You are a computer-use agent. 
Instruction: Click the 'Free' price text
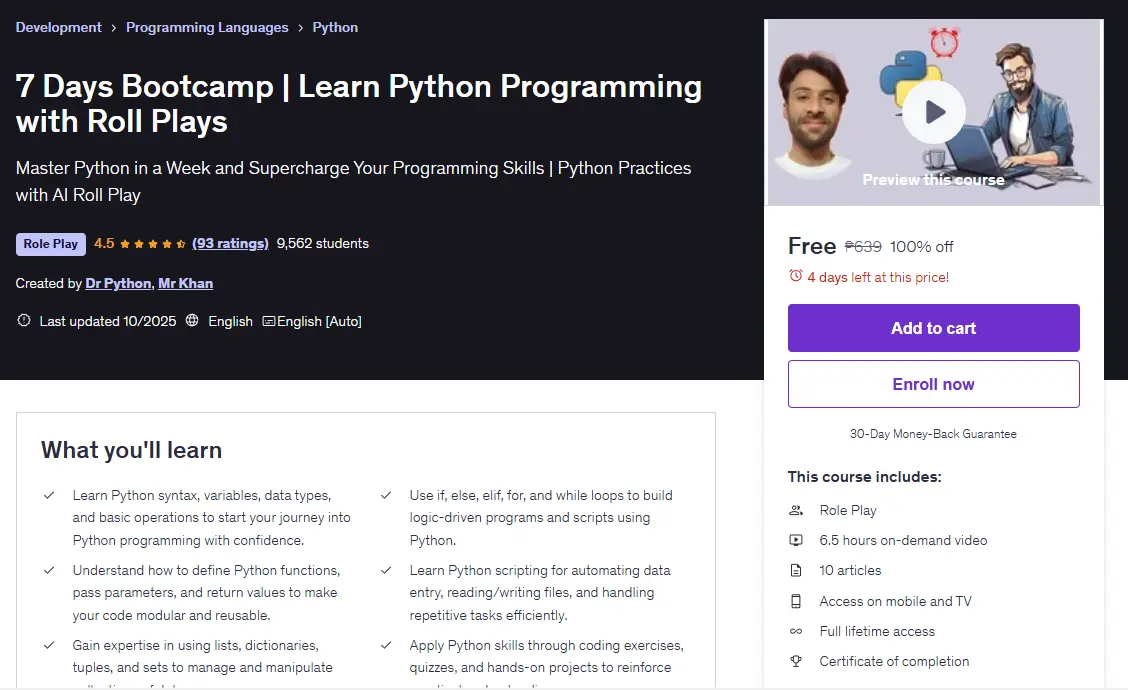coord(812,246)
